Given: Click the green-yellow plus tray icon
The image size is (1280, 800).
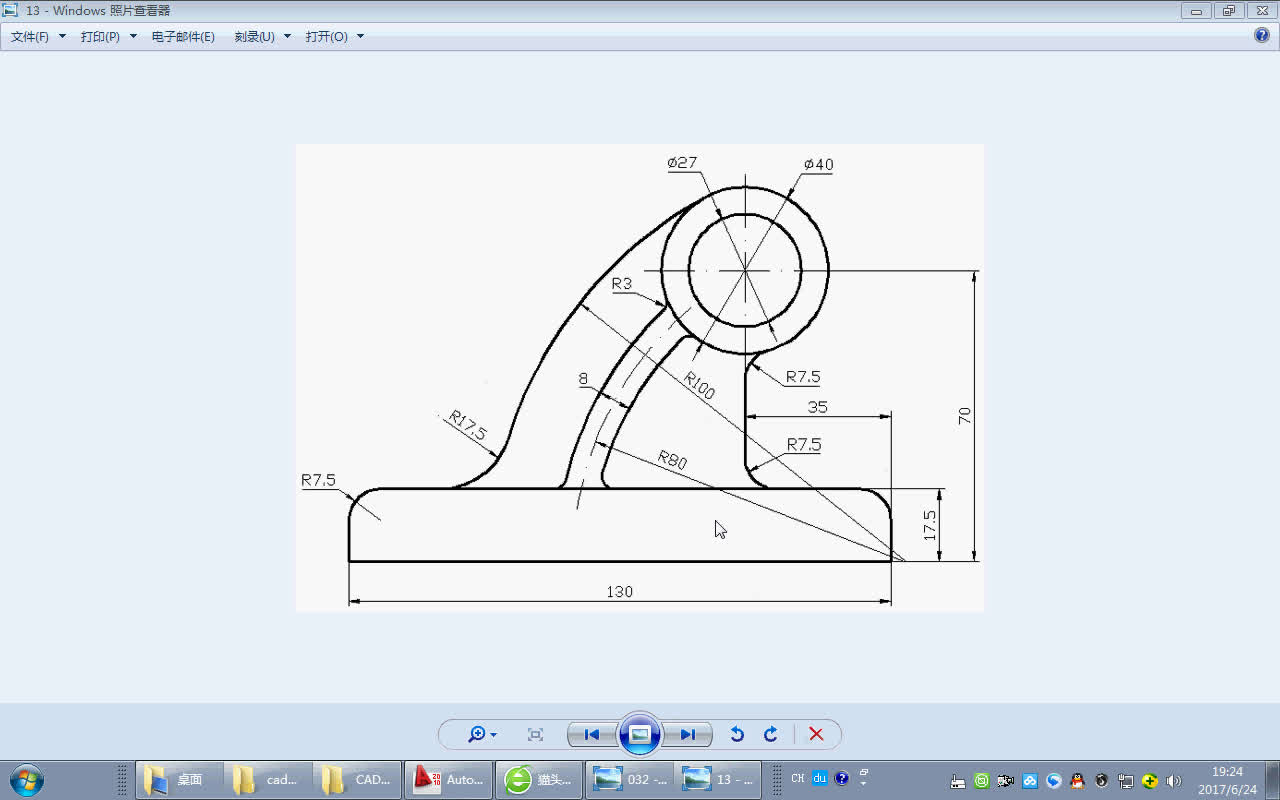Looking at the screenshot, I should (1150, 781).
